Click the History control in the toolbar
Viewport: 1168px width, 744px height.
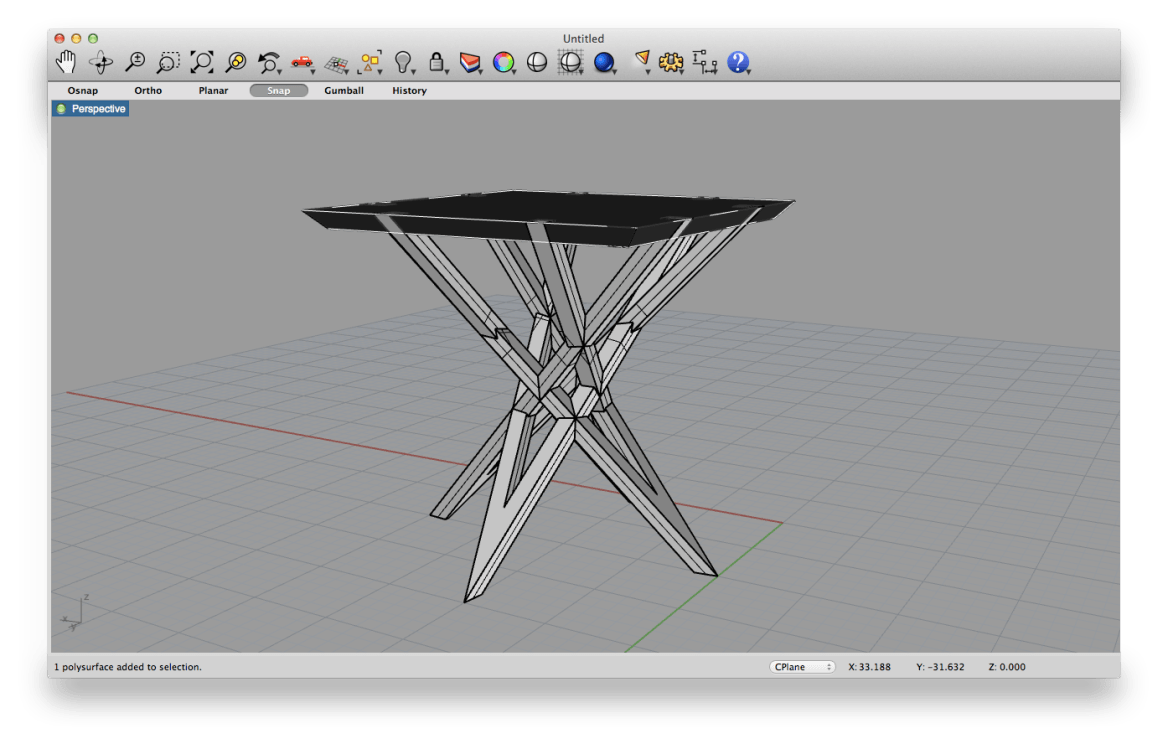tap(408, 90)
